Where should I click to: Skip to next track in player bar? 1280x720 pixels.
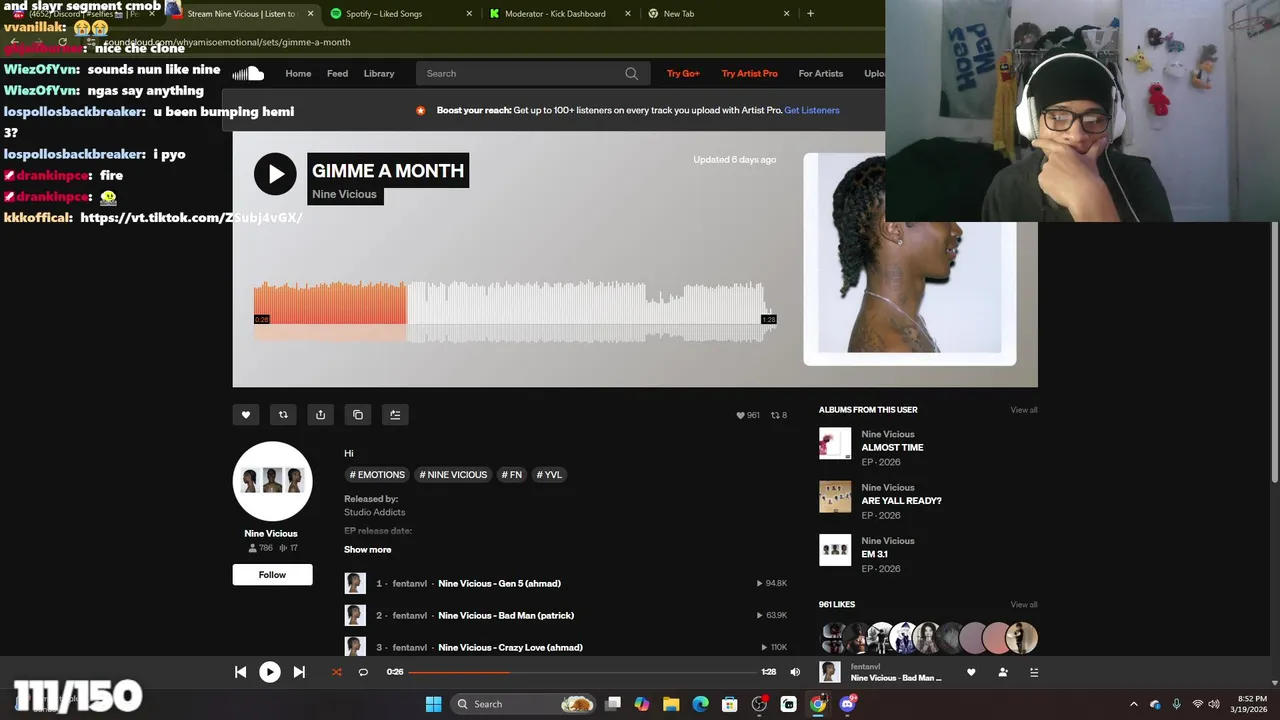(299, 672)
